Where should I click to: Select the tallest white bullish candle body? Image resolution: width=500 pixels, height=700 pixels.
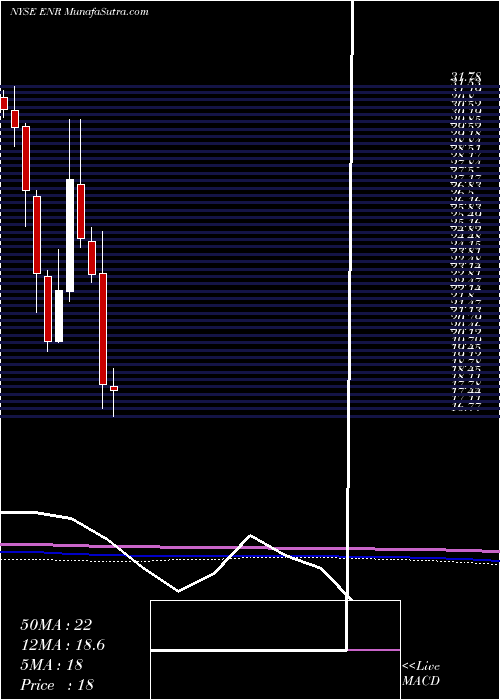tap(70, 235)
